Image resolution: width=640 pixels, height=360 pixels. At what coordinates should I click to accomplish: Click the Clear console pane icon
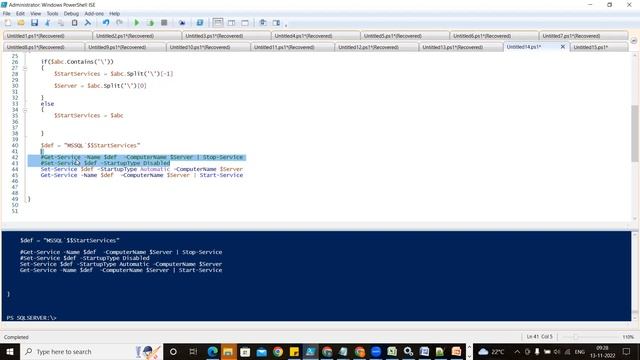pos(88,23)
